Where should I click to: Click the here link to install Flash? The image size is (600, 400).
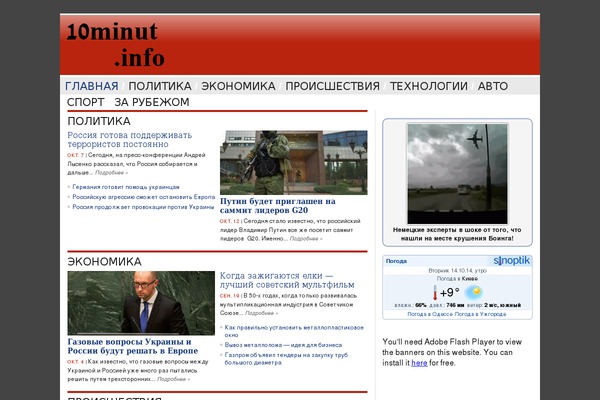point(419,363)
